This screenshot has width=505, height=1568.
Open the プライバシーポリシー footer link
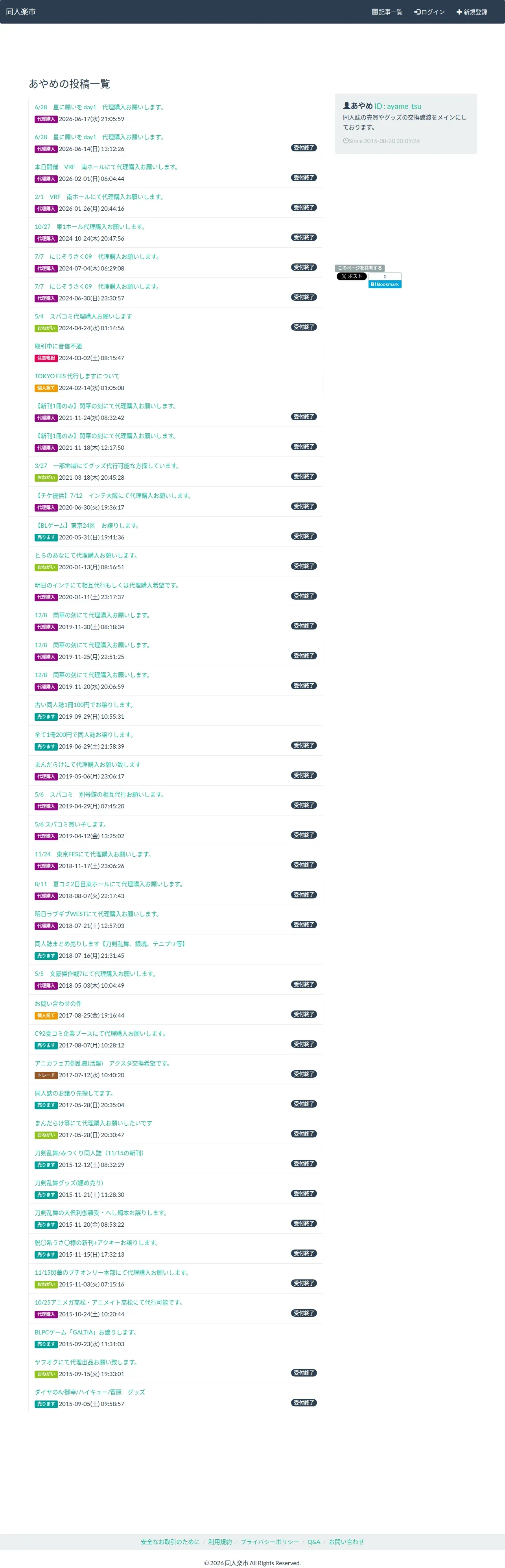coord(269,1542)
